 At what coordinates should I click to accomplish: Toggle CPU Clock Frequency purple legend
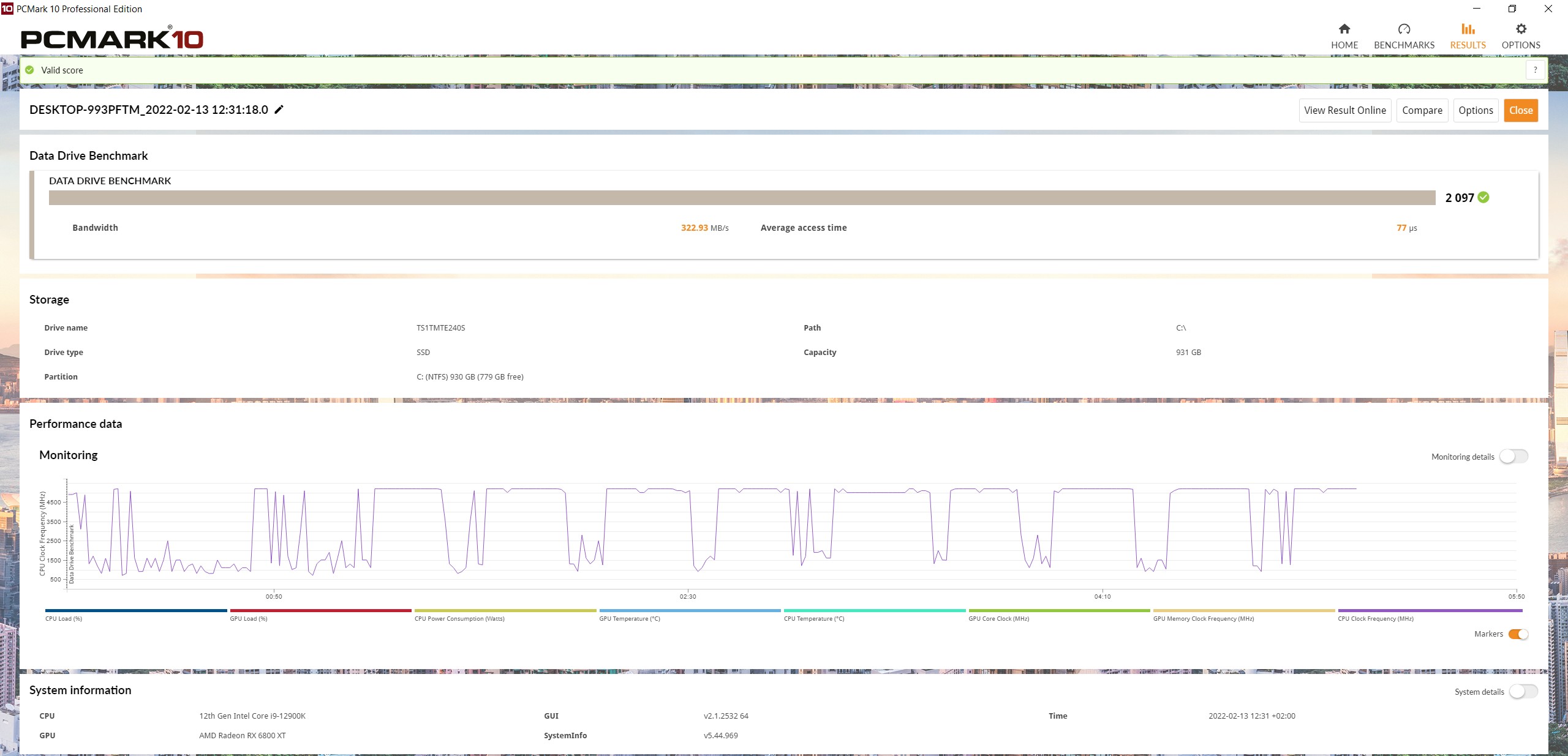pos(1430,611)
